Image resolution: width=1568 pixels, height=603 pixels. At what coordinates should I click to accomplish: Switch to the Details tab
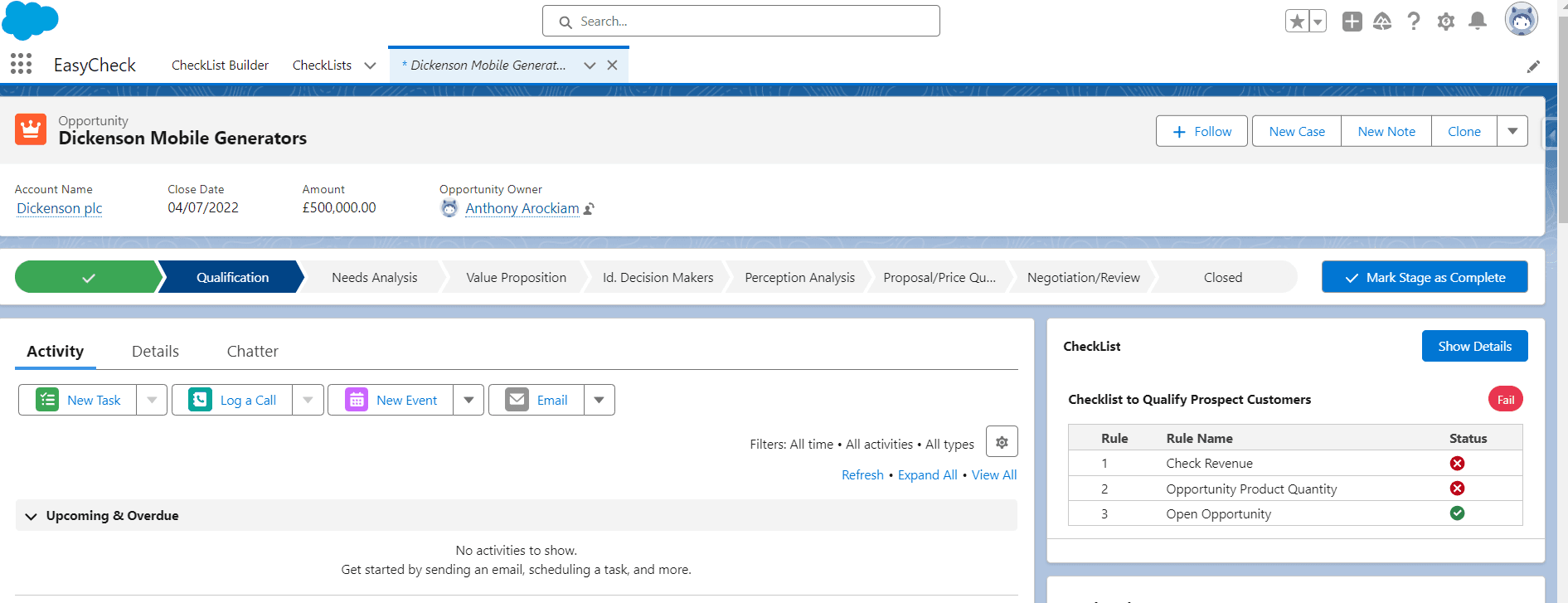pyautogui.click(x=155, y=351)
